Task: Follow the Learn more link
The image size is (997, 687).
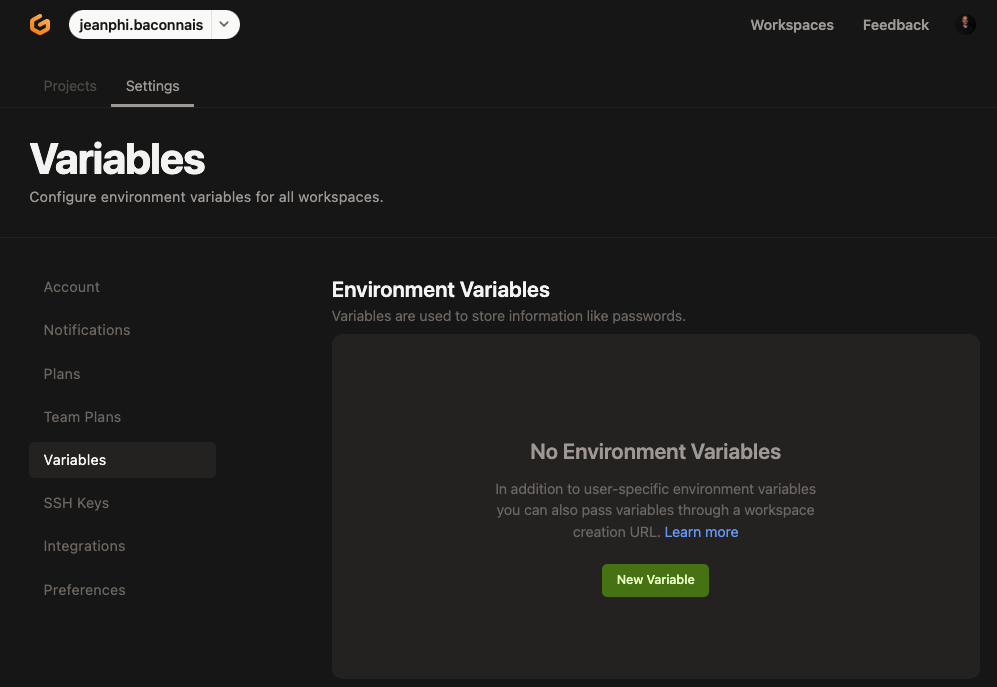Action: pos(701,532)
